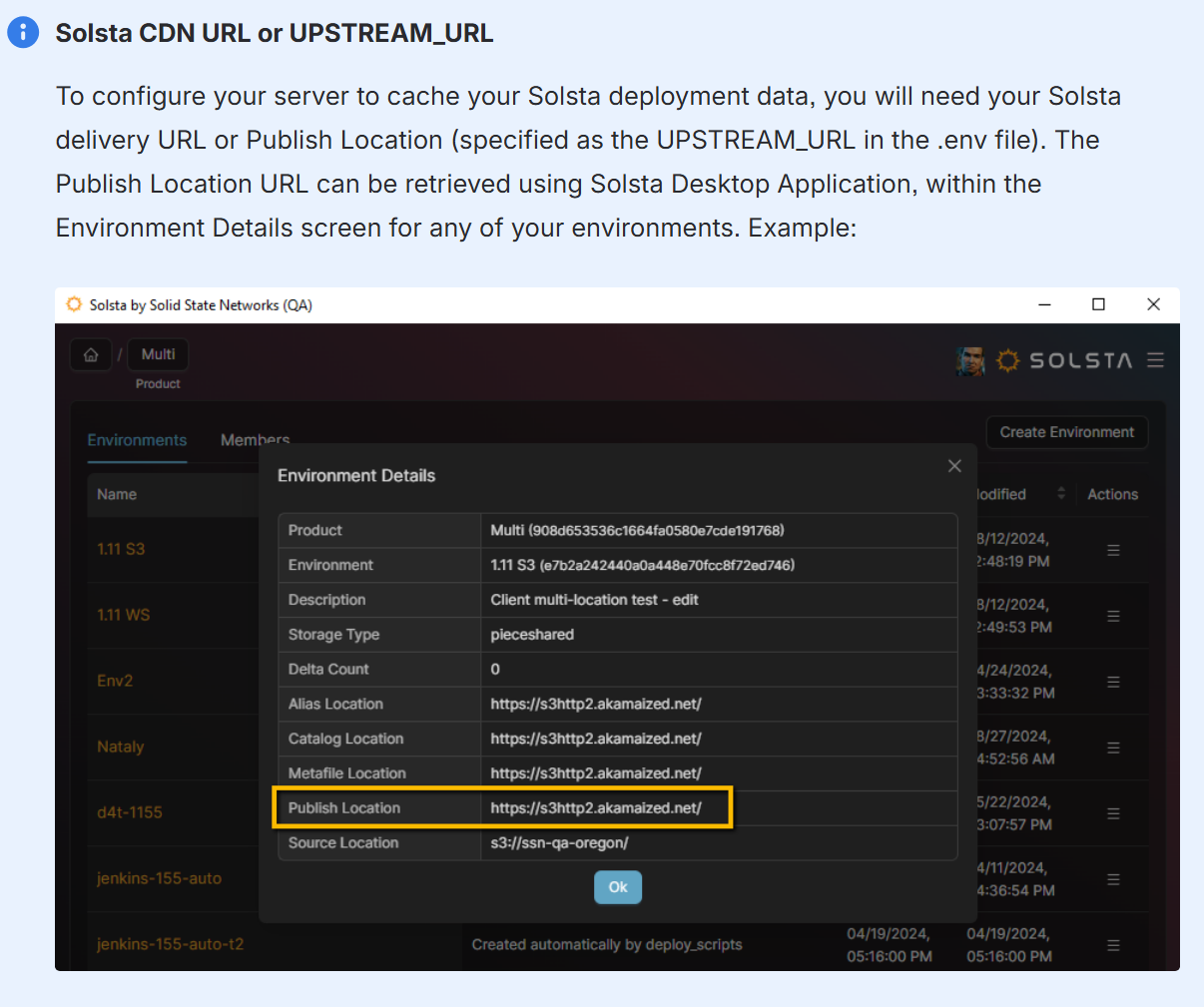
Task: Click the Publish Location URL value
Action: pyautogui.click(x=596, y=807)
